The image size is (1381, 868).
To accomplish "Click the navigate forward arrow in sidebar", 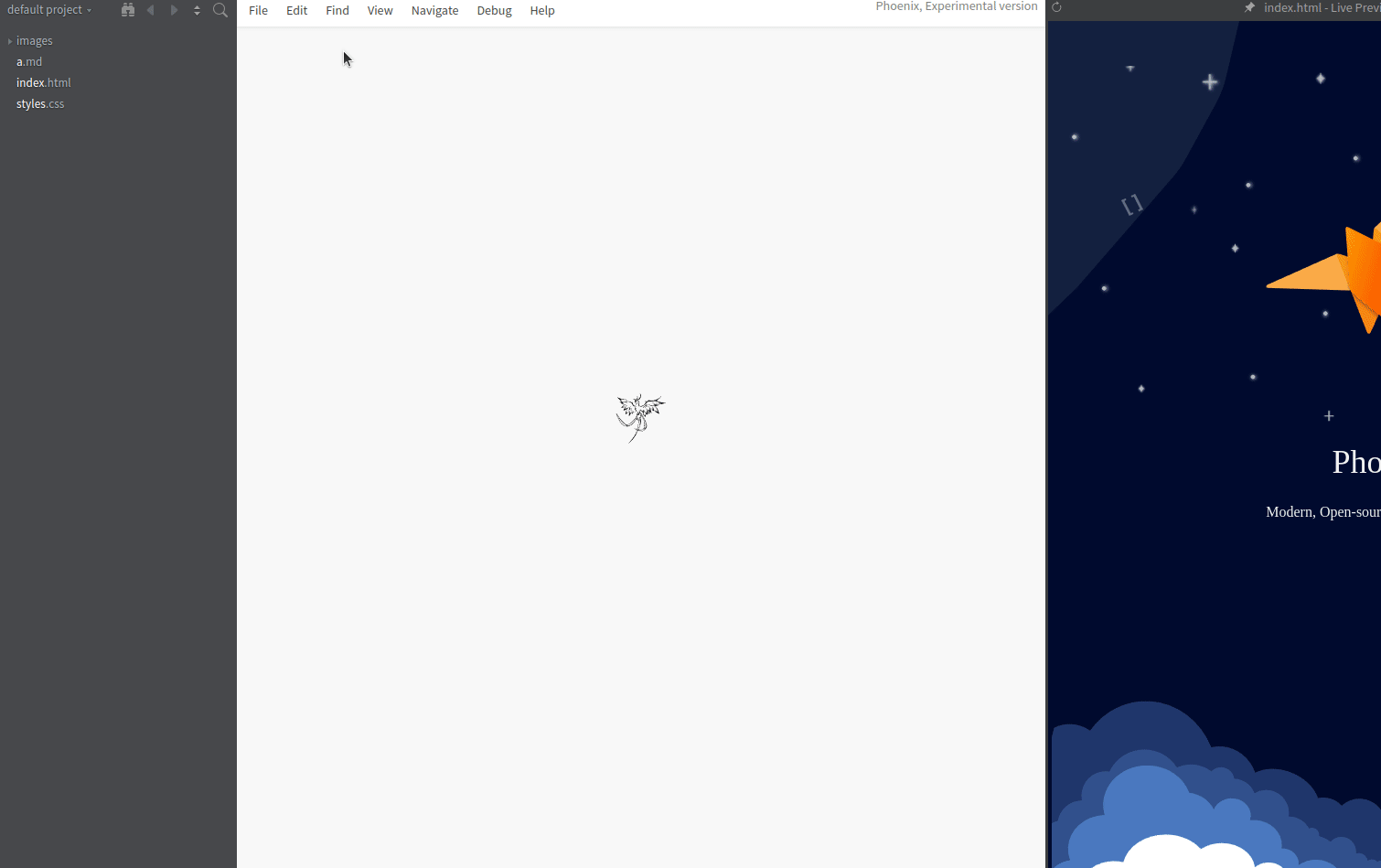I will coord(174,10).
